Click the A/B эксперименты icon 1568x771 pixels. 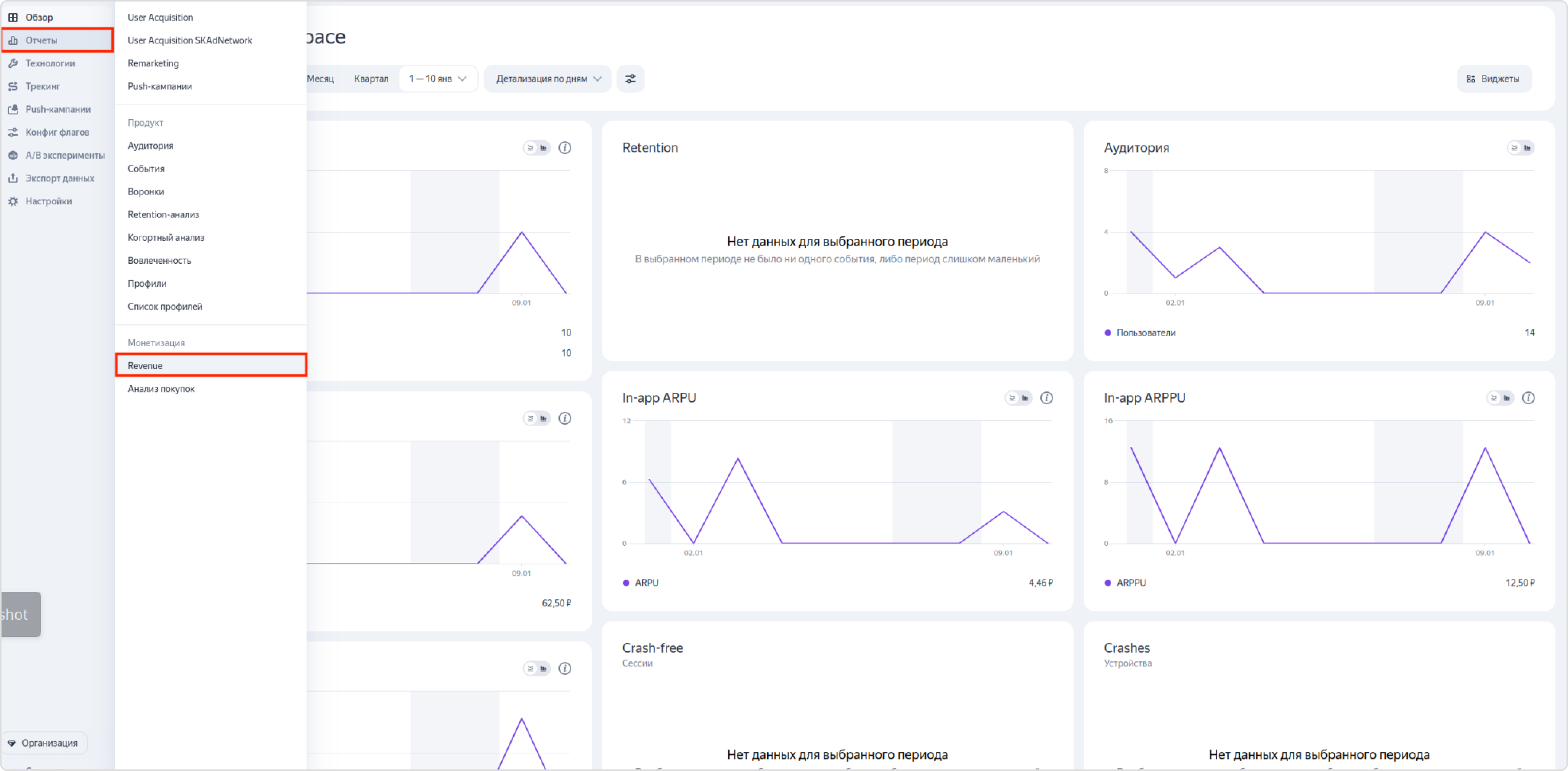[13, 155]
